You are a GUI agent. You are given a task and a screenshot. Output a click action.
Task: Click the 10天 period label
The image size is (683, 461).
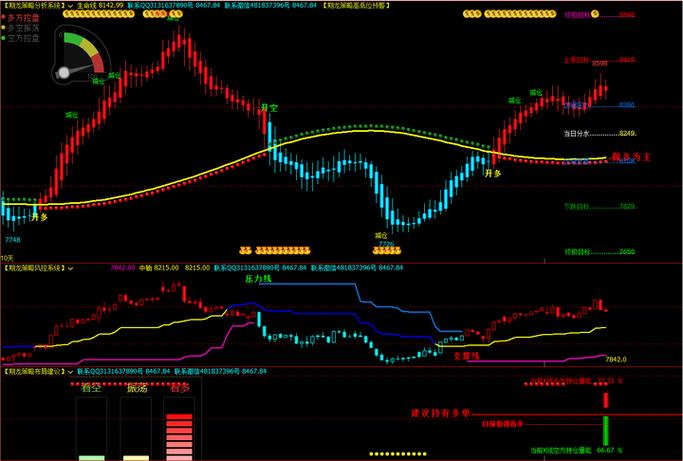click(7, 258)
